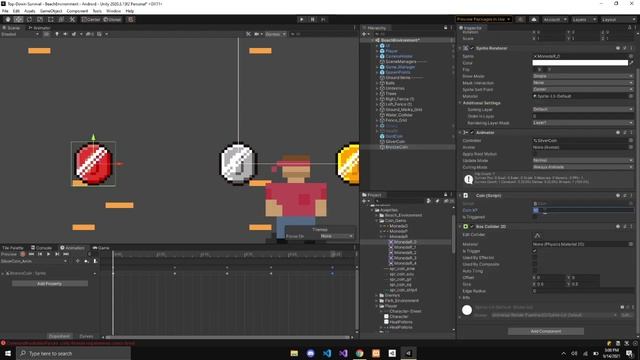Select the Hand tool in toolbar
This screenshot has width=640, height=360.
(x=8, y=19)
